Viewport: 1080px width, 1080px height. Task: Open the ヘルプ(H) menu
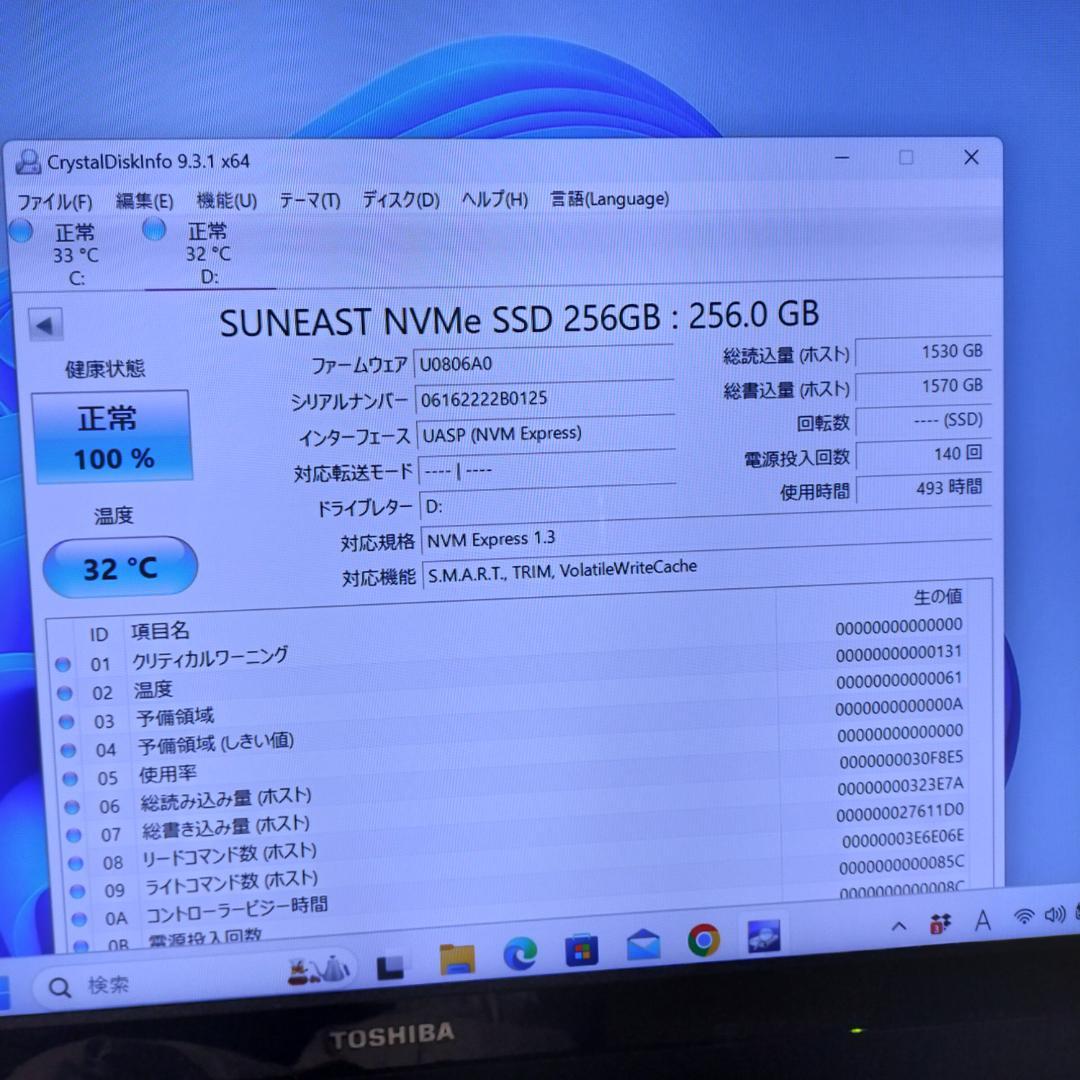click(x=493, y=199)
